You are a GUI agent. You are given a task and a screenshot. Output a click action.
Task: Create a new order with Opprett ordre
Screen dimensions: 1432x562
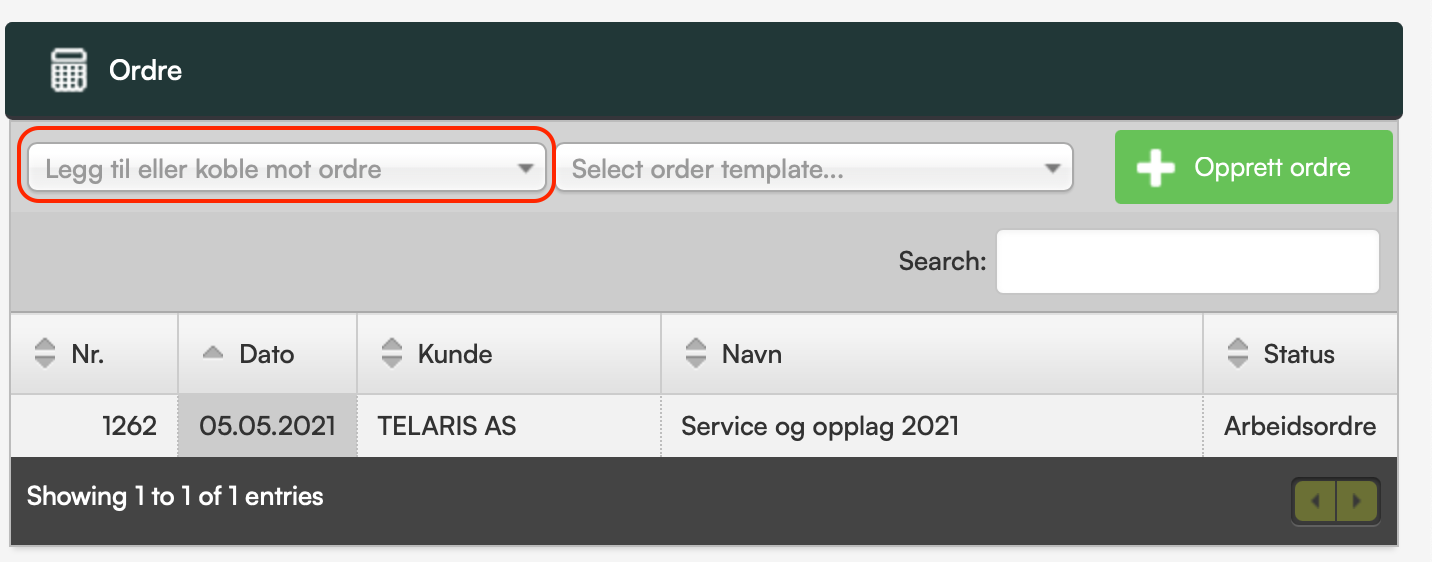coord(1254,167)
